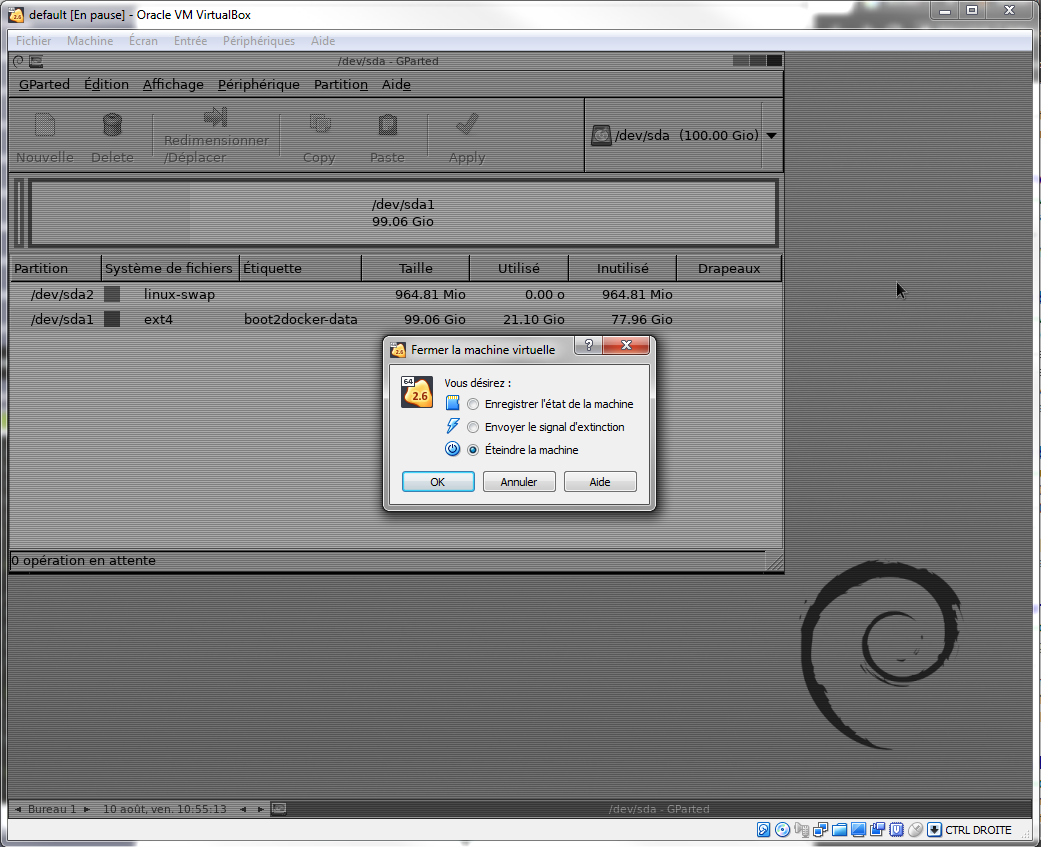Click the Nouvelle partition toolbar icon
Screen dimensions: 1041x847
[44, 125]
